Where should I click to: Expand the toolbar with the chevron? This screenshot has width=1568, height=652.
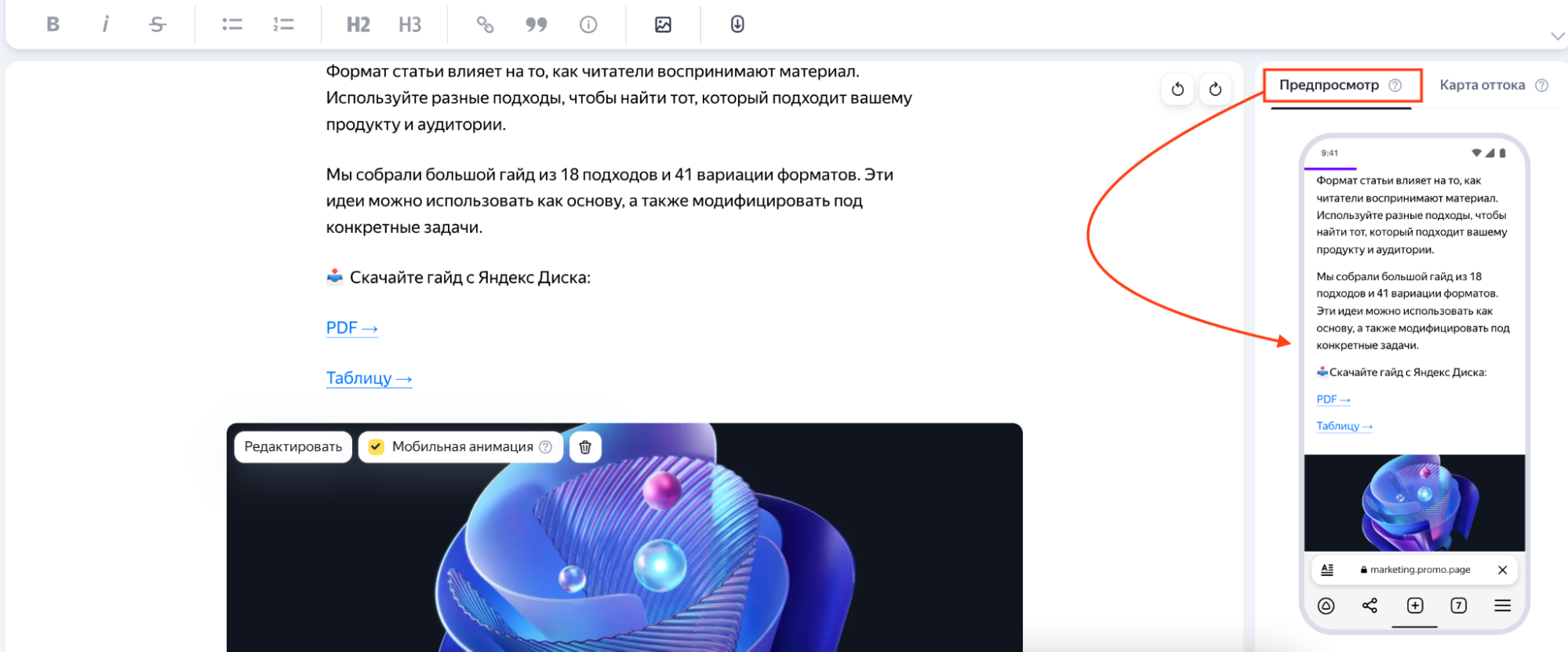tap(1558, 36)
